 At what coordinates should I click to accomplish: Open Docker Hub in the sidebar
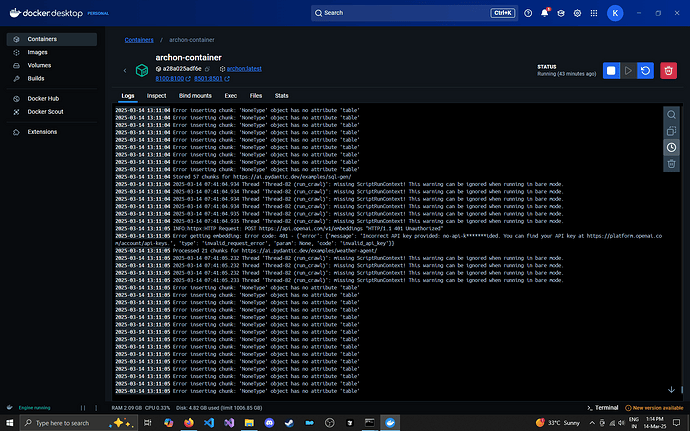click(52, 99)
